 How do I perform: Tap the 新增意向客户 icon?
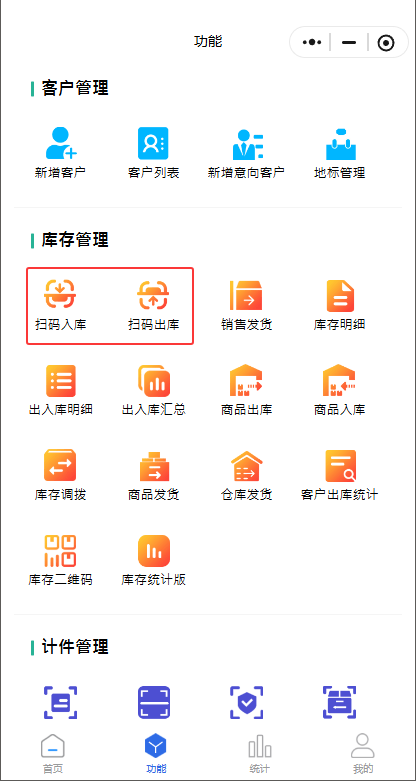247,144
